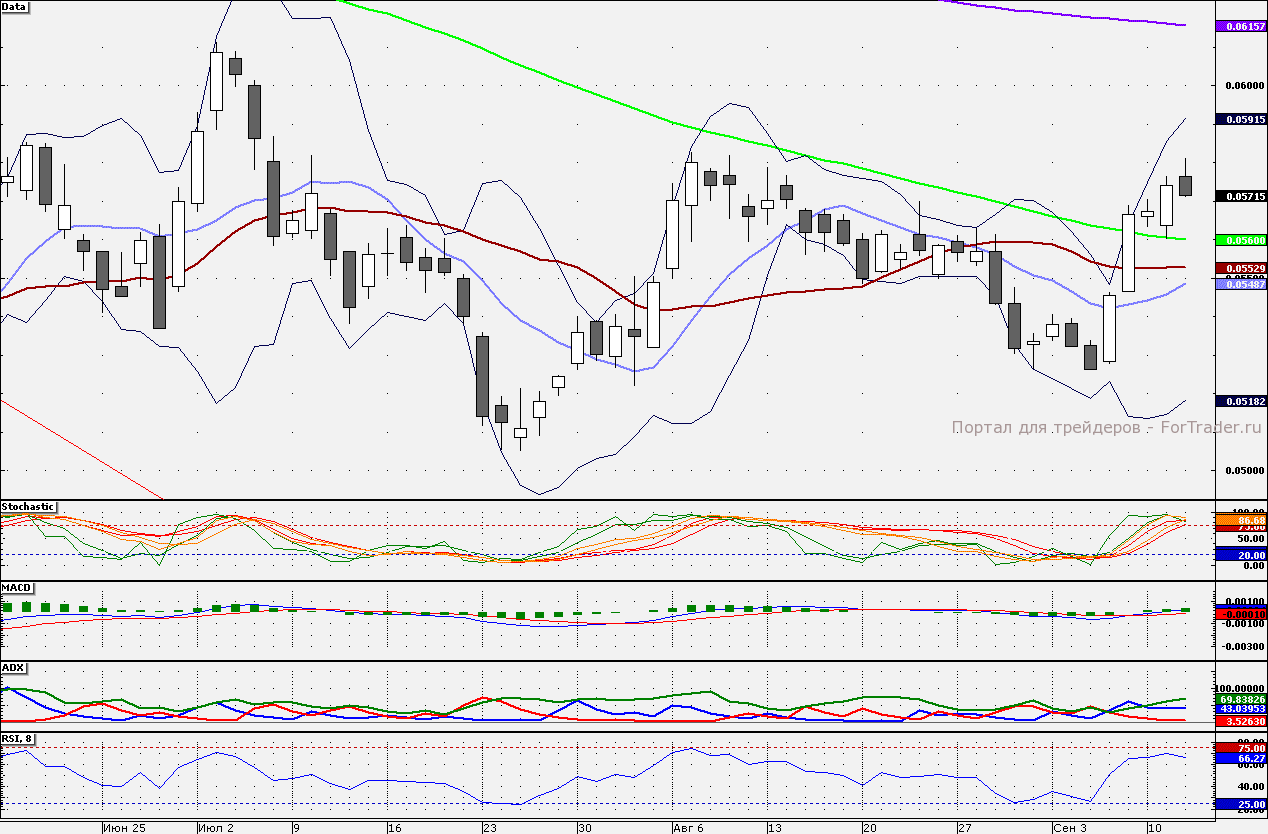The width and height of the screenshot is (1268, 834).
Task: Click the 50.00 Stochastic axis value
Action: click(x=1250, y=537)
